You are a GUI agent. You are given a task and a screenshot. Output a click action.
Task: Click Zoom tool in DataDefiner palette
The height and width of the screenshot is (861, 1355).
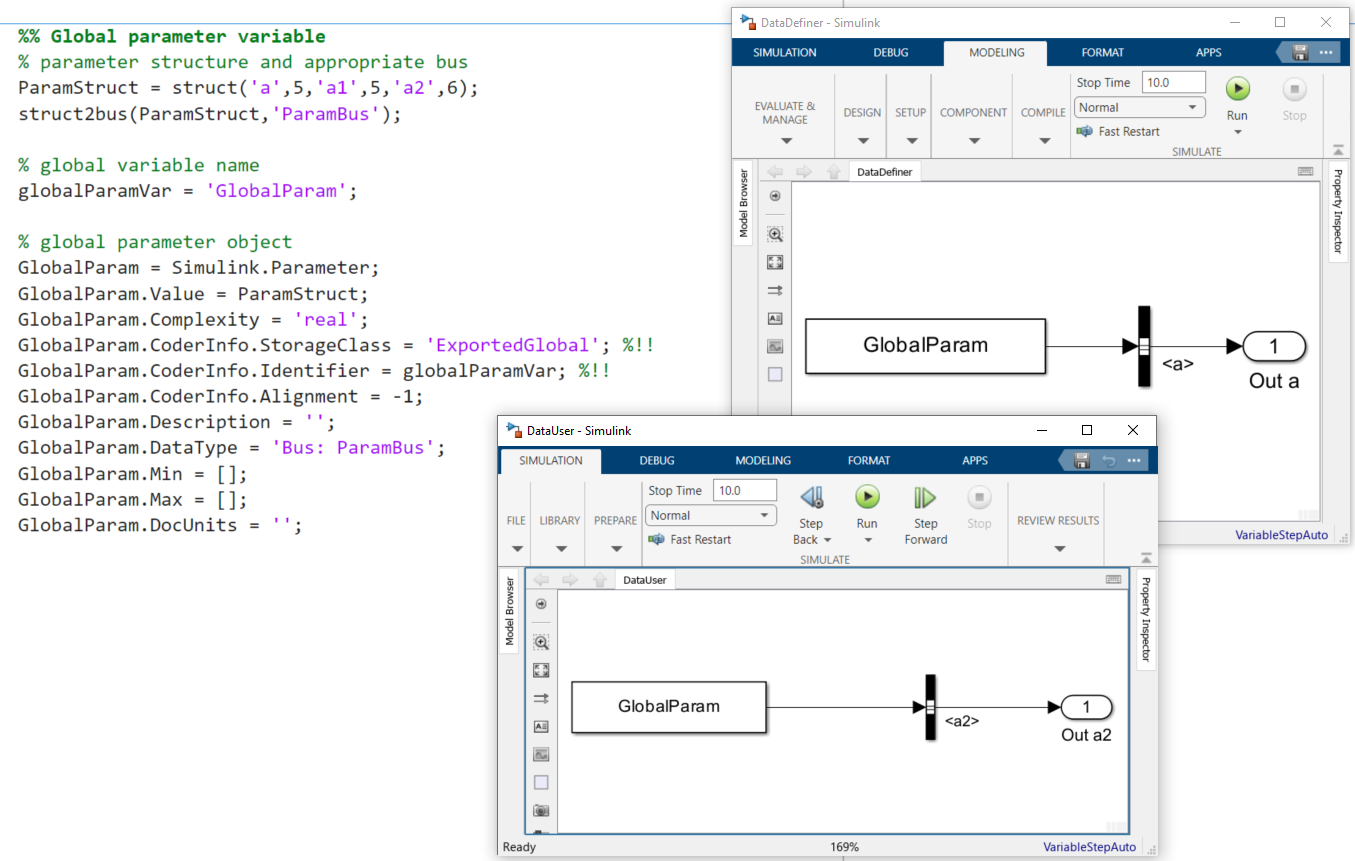click(775, 234)
